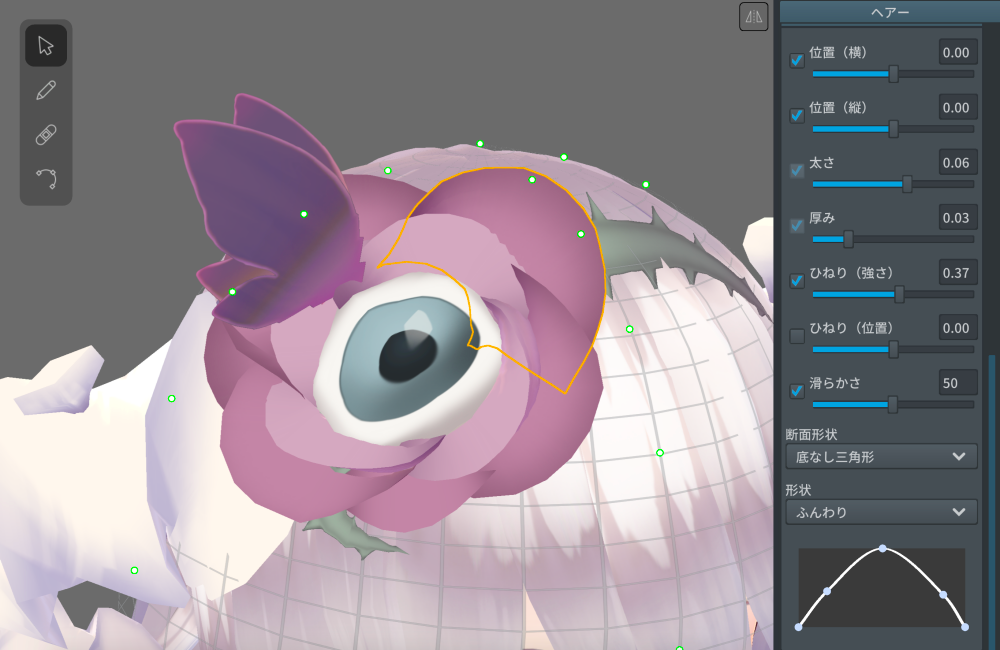Screen dimensions: 1000x650
Task: Click the 位置（横） value field
Action: [958, 52]
